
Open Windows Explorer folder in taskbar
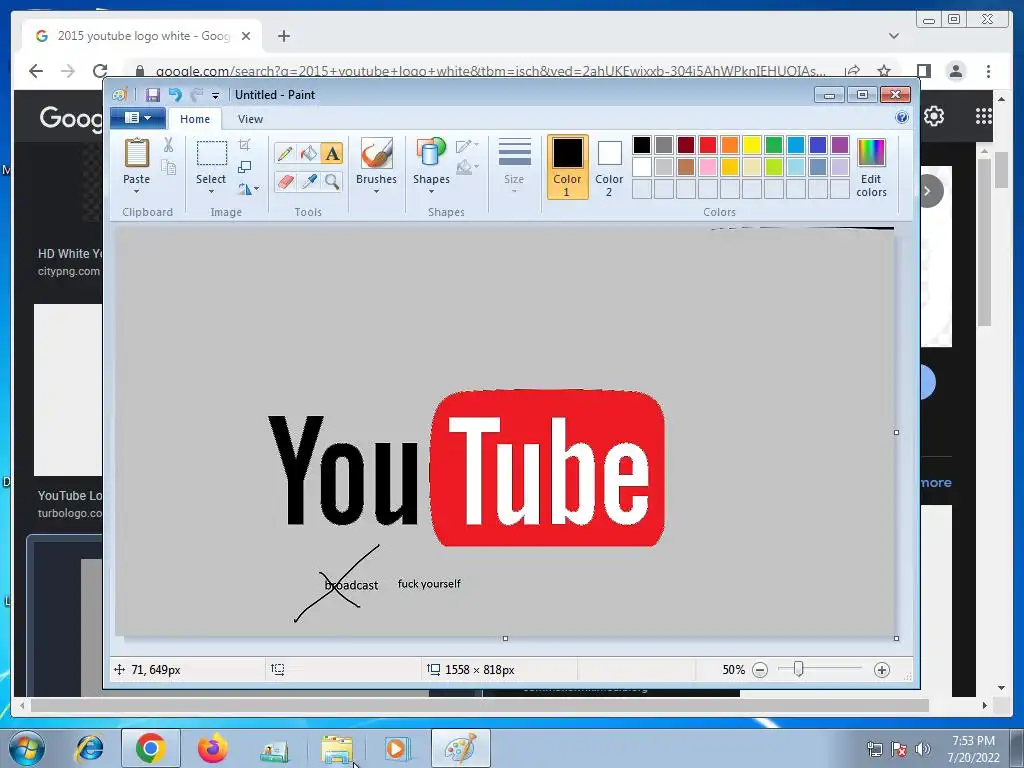point(336,748)
